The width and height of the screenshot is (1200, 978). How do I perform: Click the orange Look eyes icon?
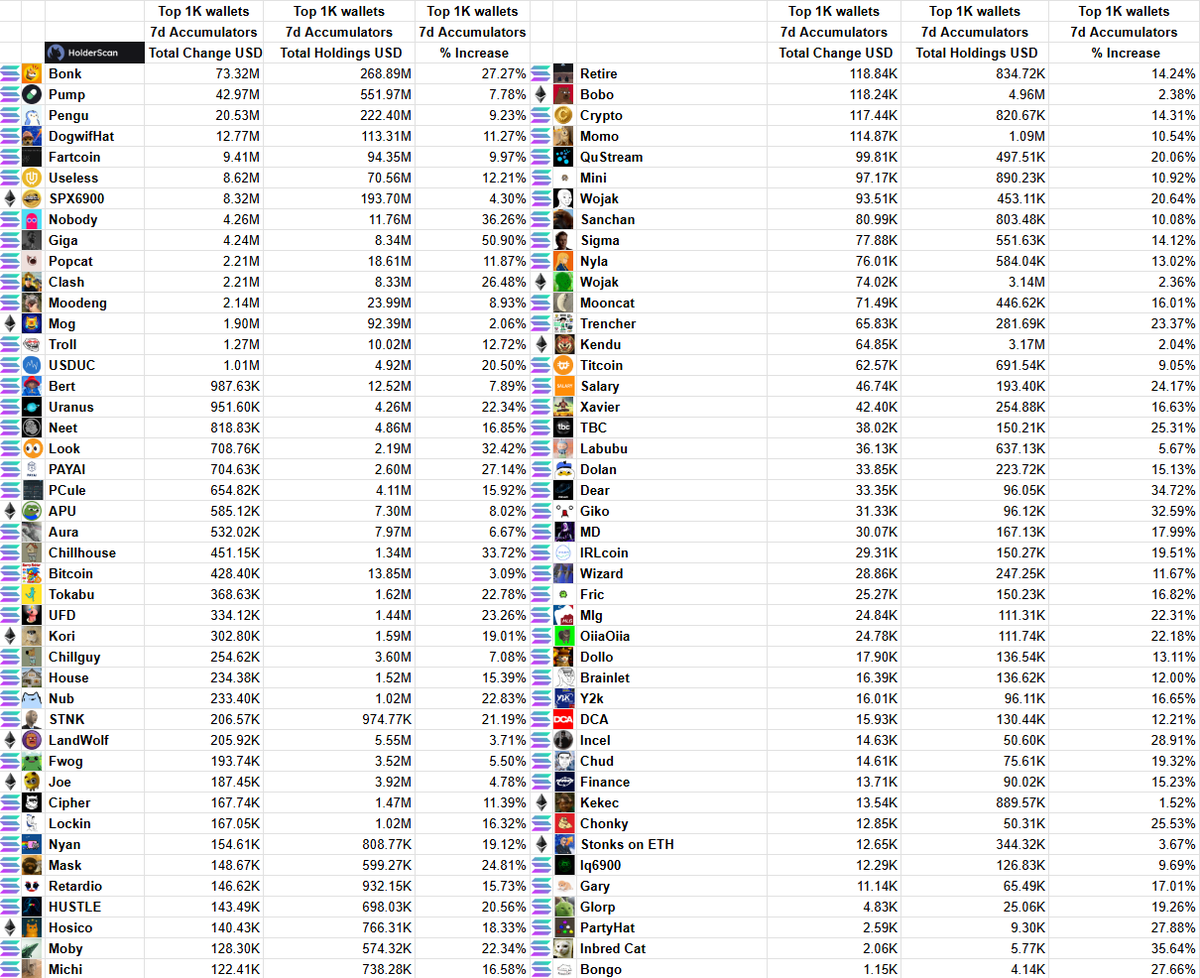(33, 449)
